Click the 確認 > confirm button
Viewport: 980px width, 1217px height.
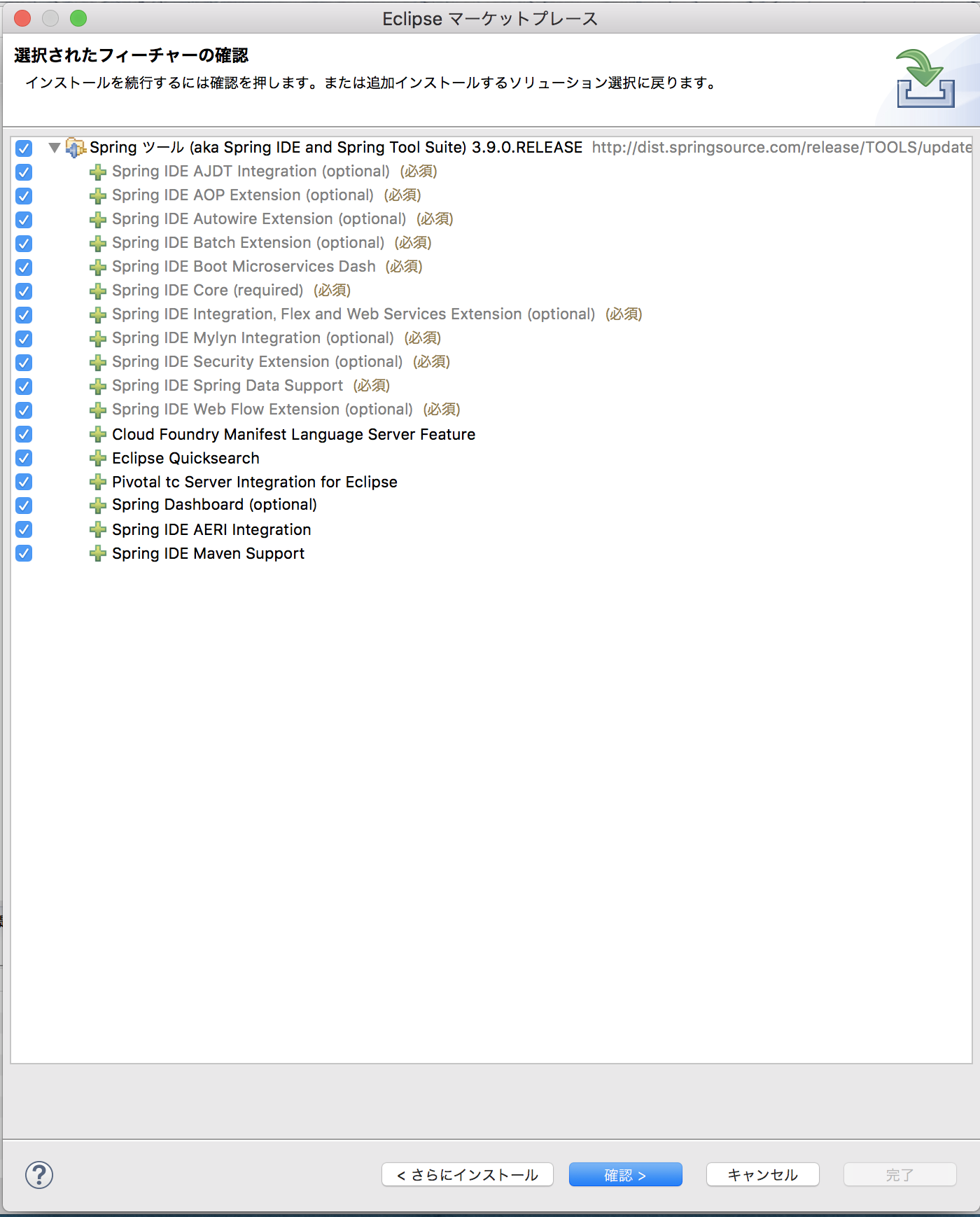tap(626, 1174)
